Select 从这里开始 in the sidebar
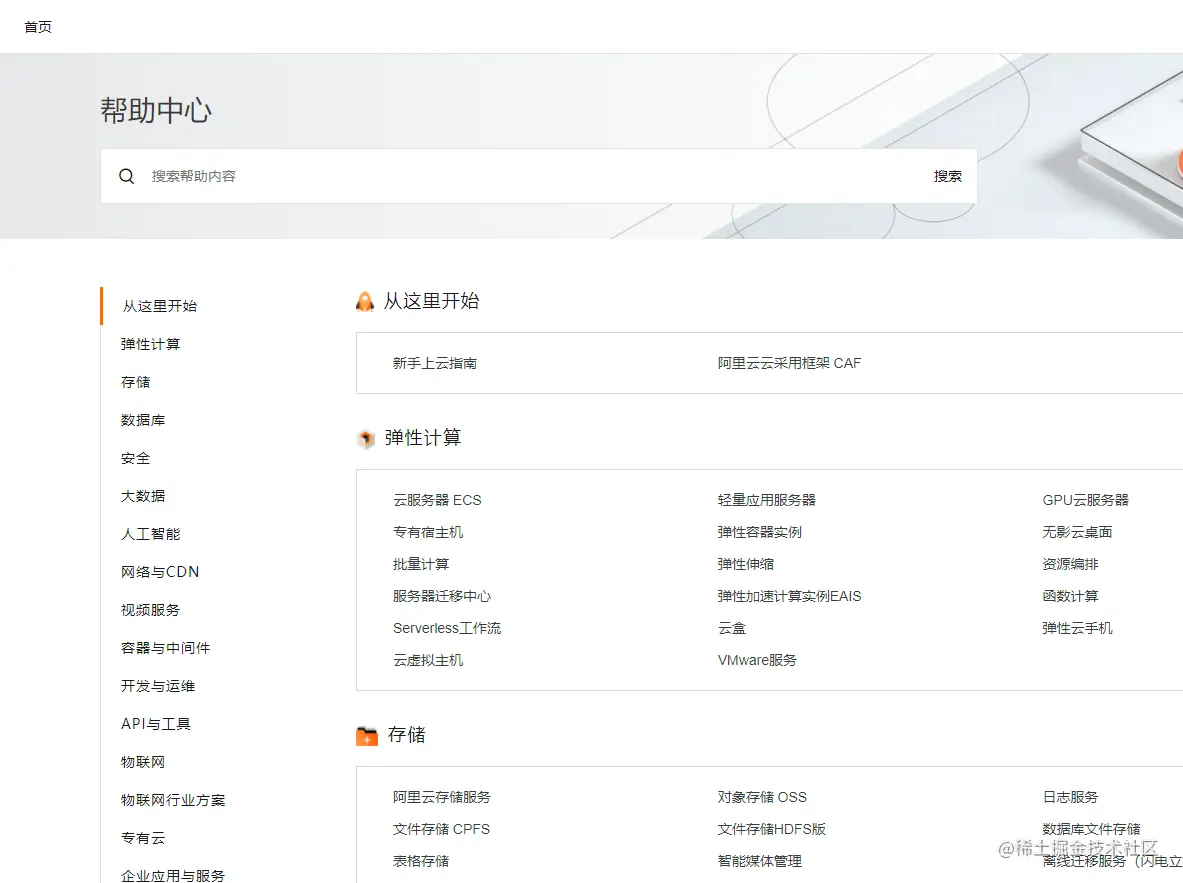The image size is (1183, 883). click(159, 306)
